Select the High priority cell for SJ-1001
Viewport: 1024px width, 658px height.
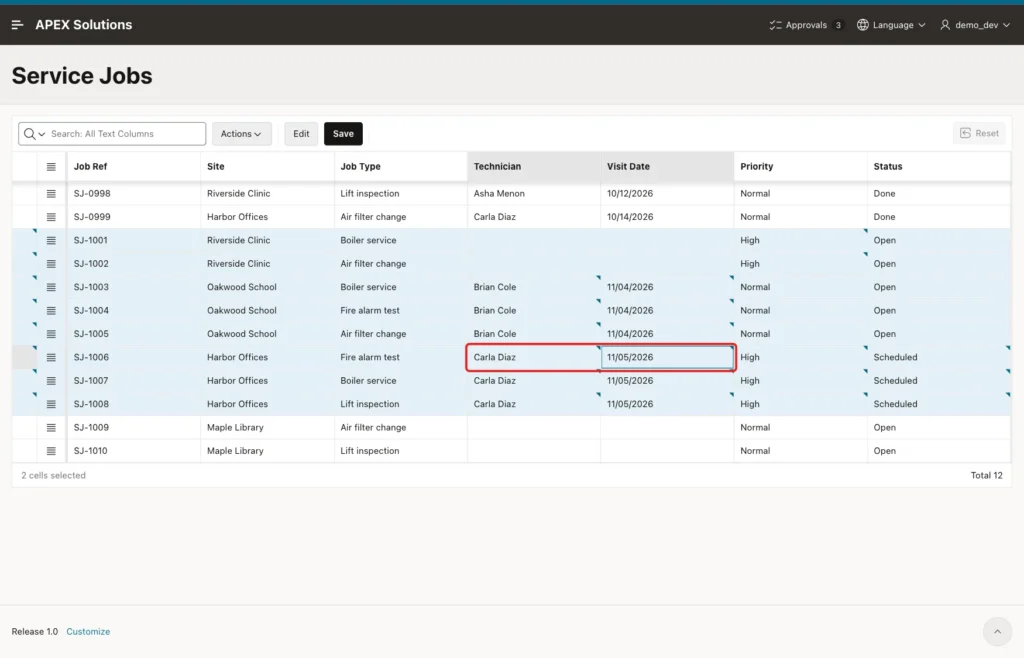pyautogui.click(x=801, y=240)
